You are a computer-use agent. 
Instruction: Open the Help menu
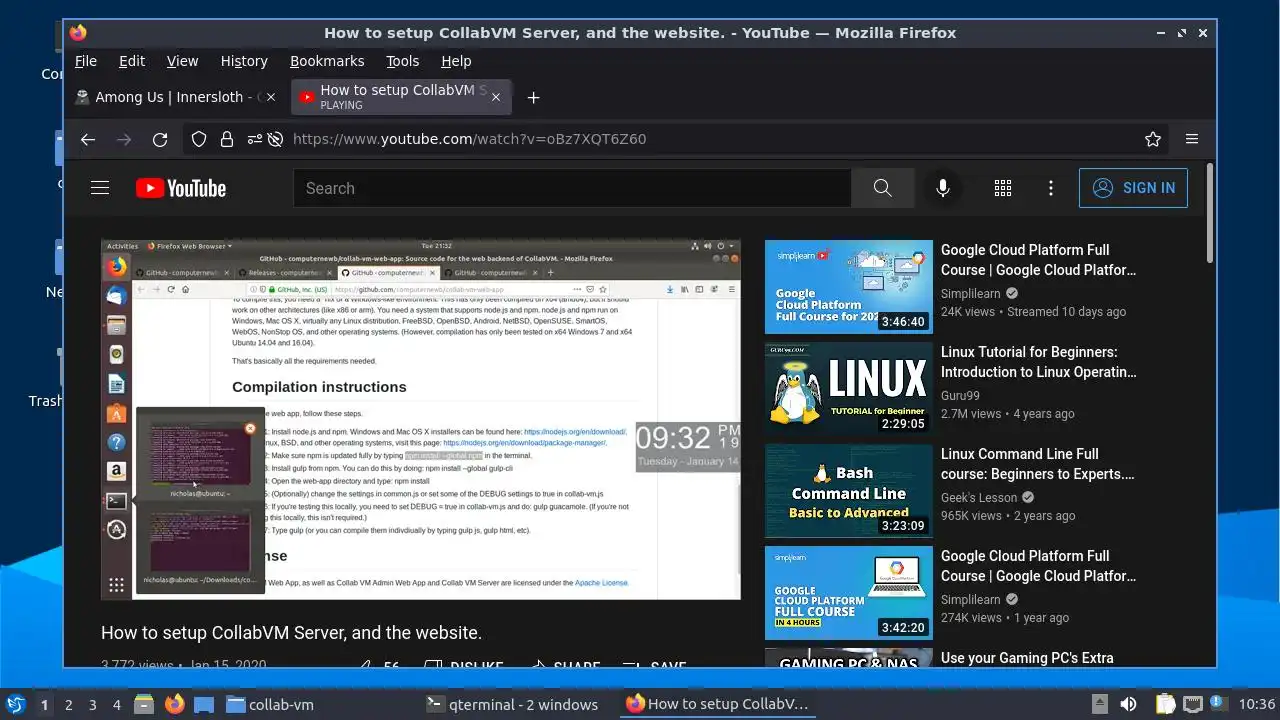[x=456, y=61]
